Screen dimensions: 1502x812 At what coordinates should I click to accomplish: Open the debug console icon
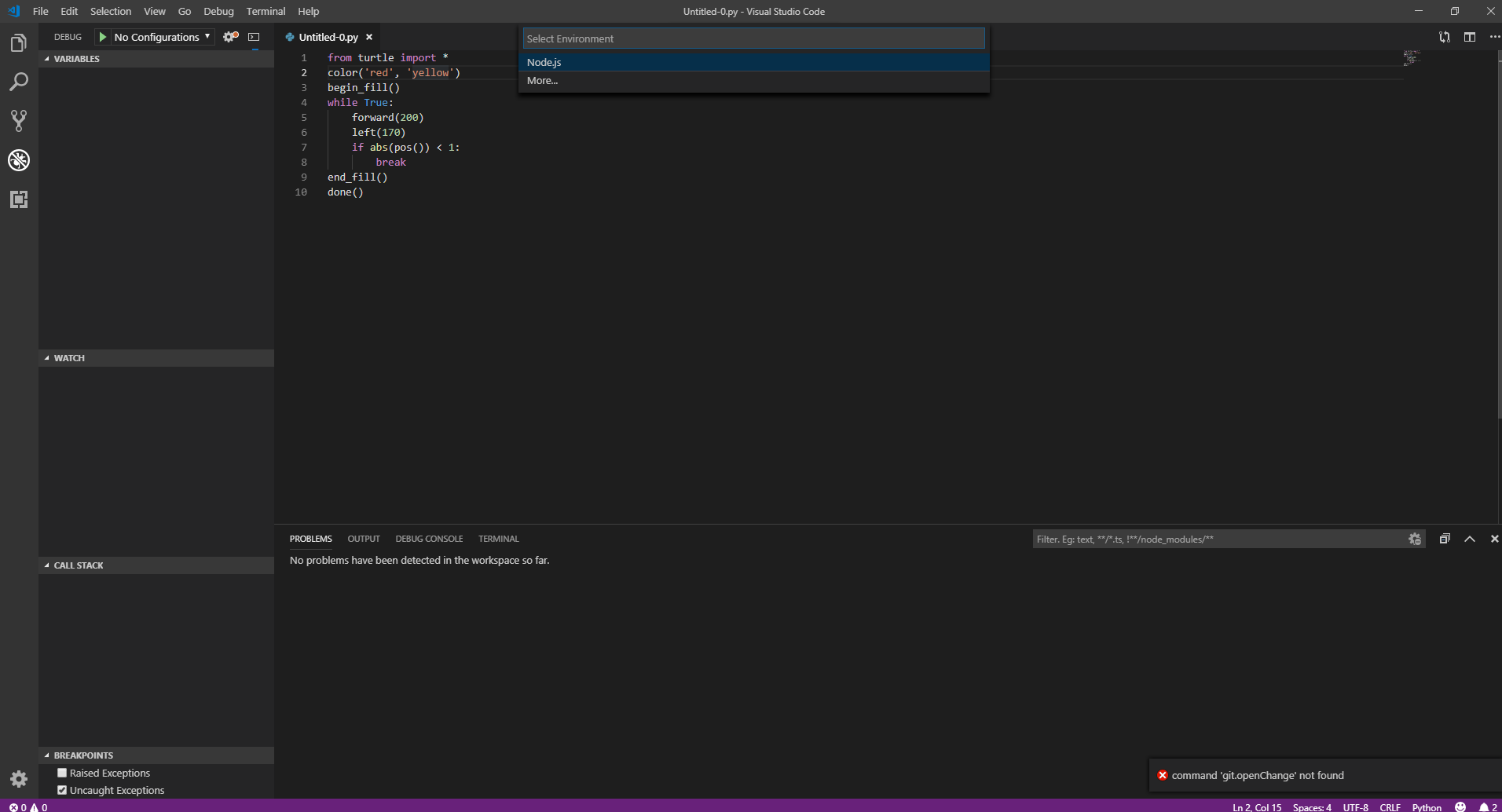254,37
